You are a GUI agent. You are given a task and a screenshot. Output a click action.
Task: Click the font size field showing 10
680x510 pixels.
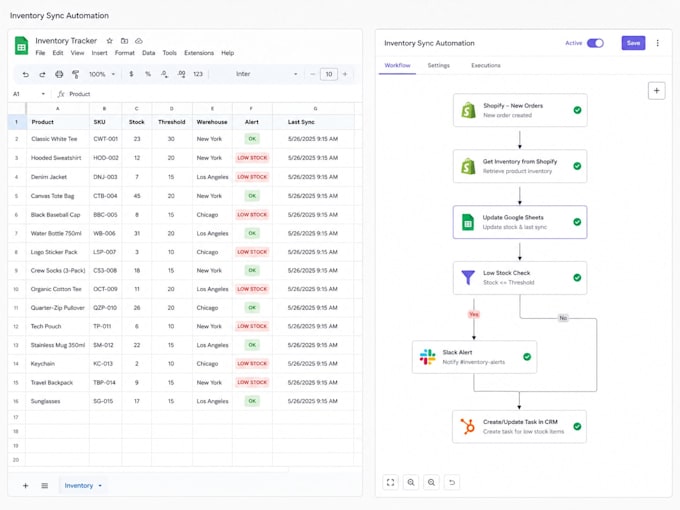pyautogui.click(x=329, y=74)
